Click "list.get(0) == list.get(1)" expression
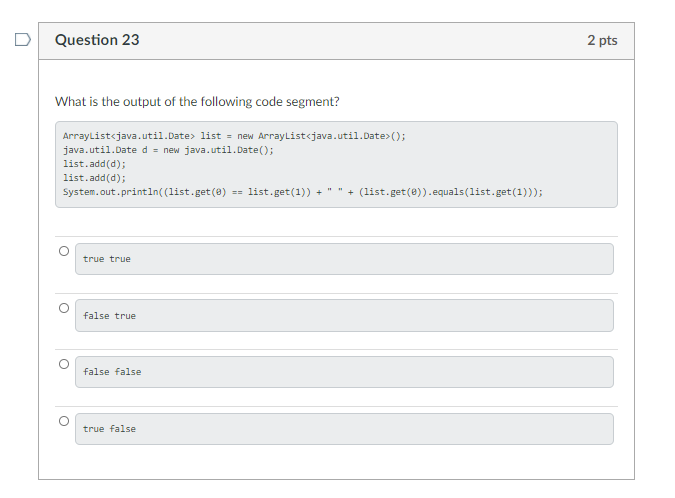Image resolution: width=675 pixels, height=498 pixels. pyautogui.click(x=235, y=191)
